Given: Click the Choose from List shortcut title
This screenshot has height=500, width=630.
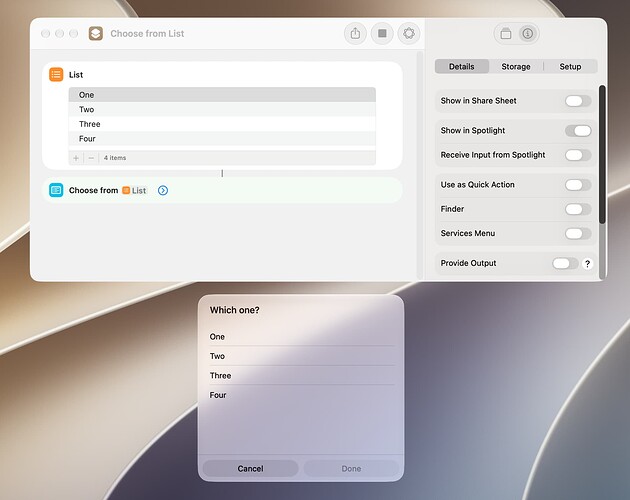Looking at the screenshot, I should [147, 34].
